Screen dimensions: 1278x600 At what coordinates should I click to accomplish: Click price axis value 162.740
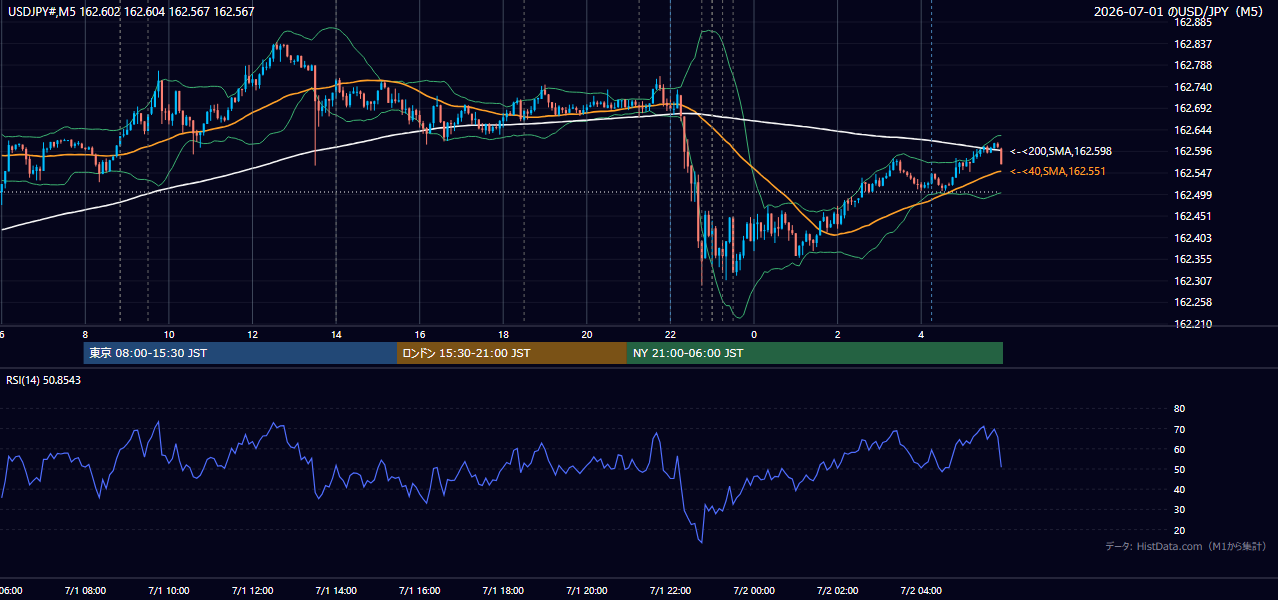pos(1192,87)
